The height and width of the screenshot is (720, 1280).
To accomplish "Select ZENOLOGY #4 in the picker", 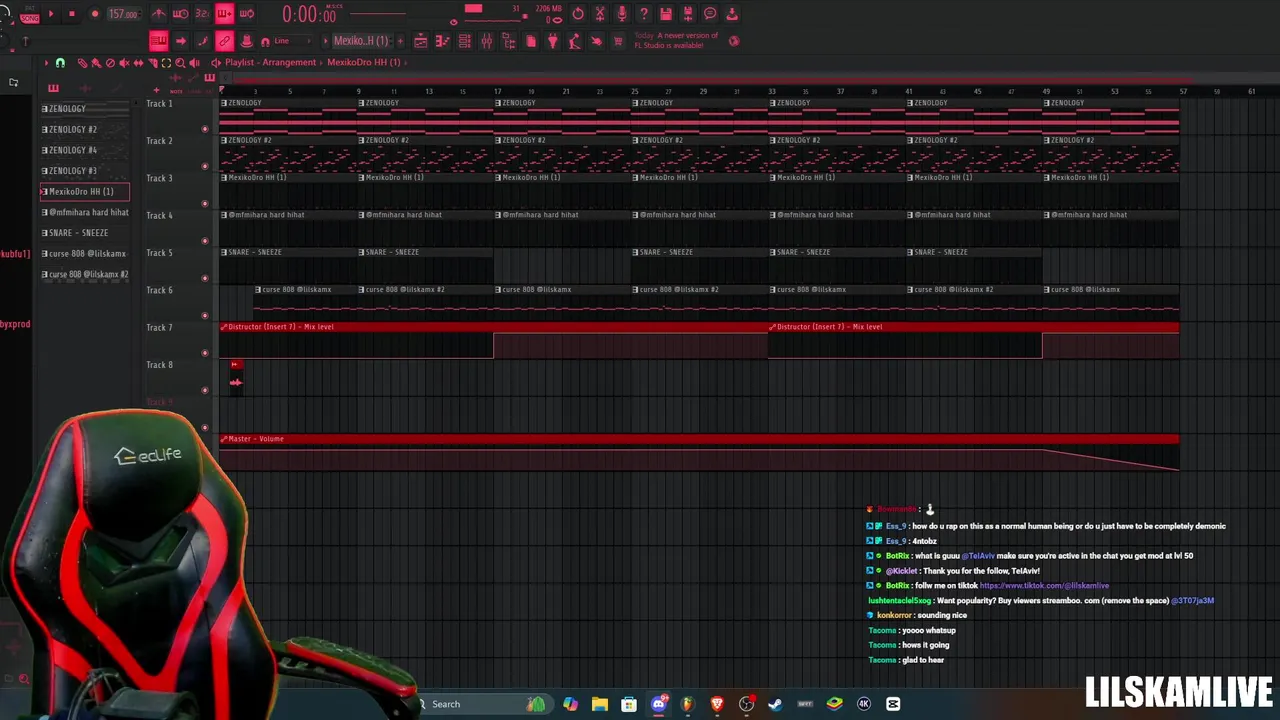I will point(84,150).
